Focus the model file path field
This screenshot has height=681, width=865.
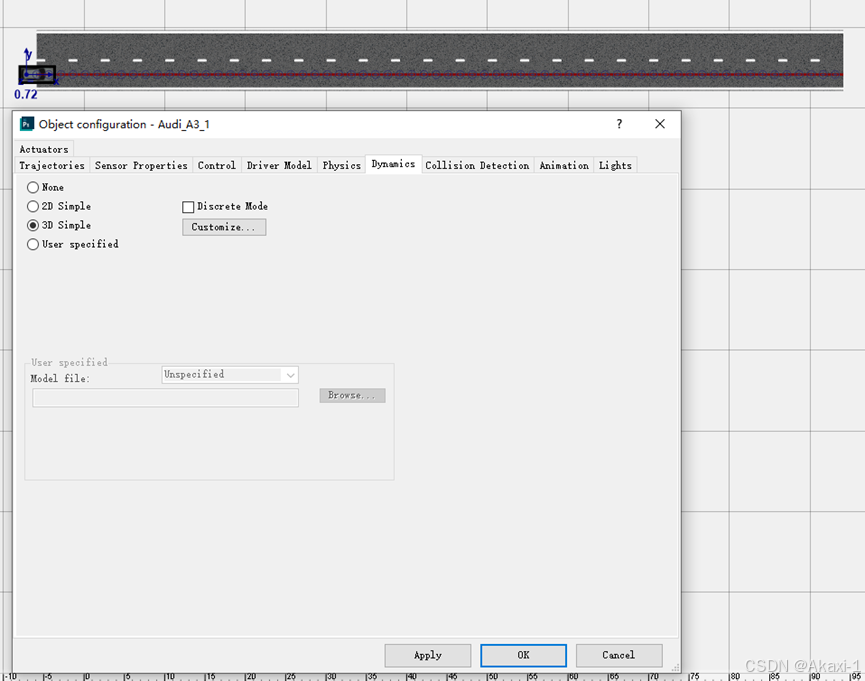[165, 397]
